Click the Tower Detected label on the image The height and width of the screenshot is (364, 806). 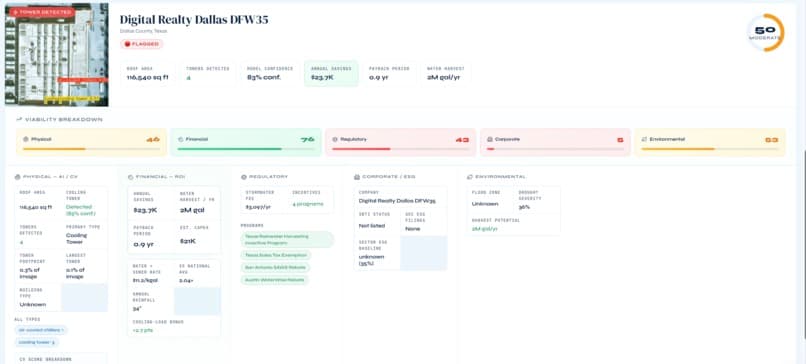42,12
